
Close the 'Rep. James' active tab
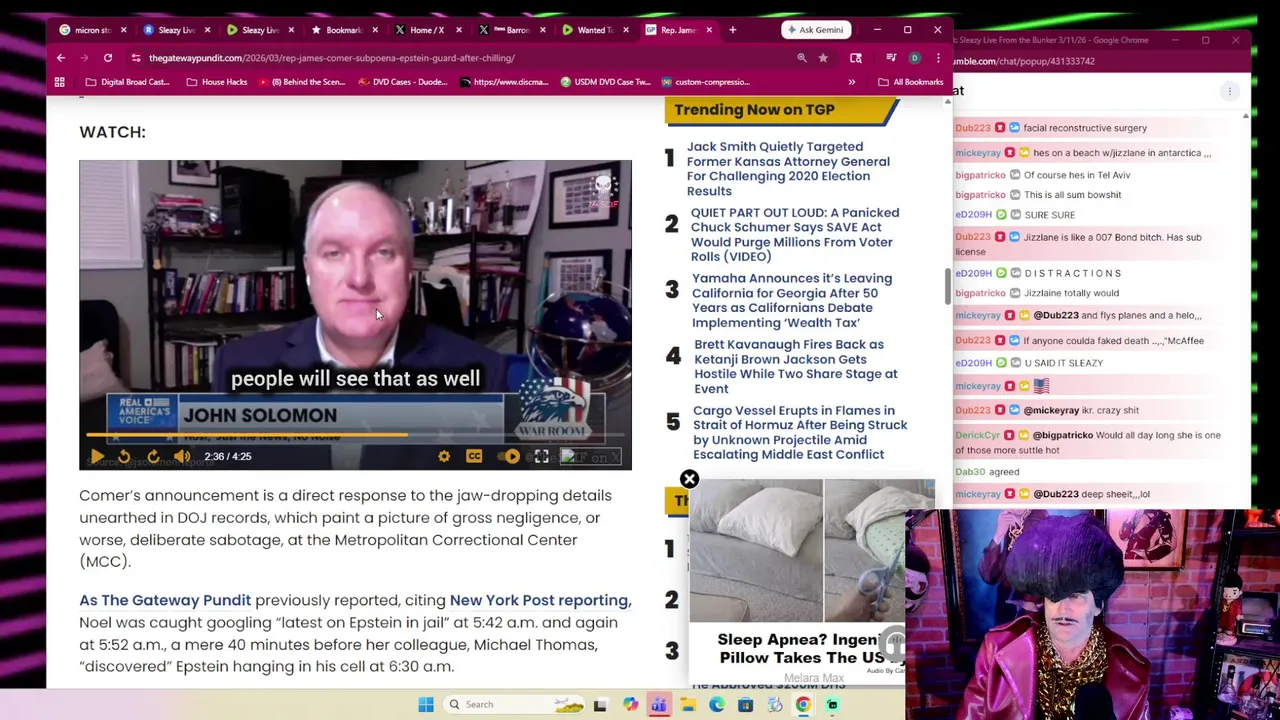click(709, 30)
